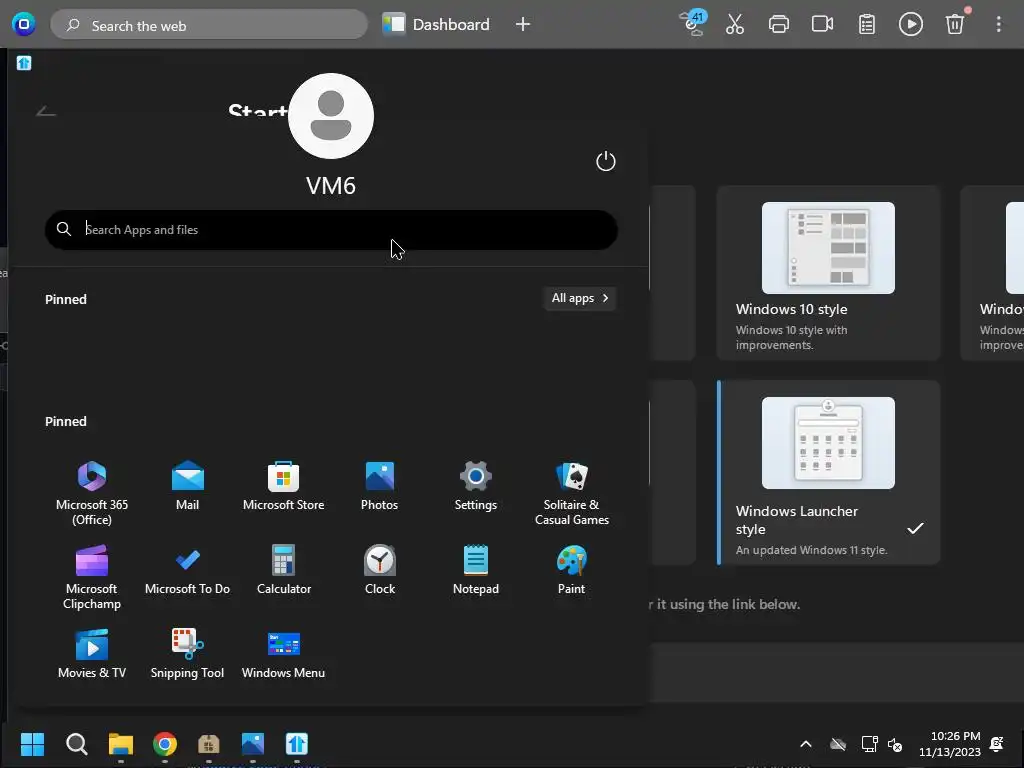Open Microsoft Store
The width and height of the screenshot is (1024, 768).
click(x=283, y=487)
